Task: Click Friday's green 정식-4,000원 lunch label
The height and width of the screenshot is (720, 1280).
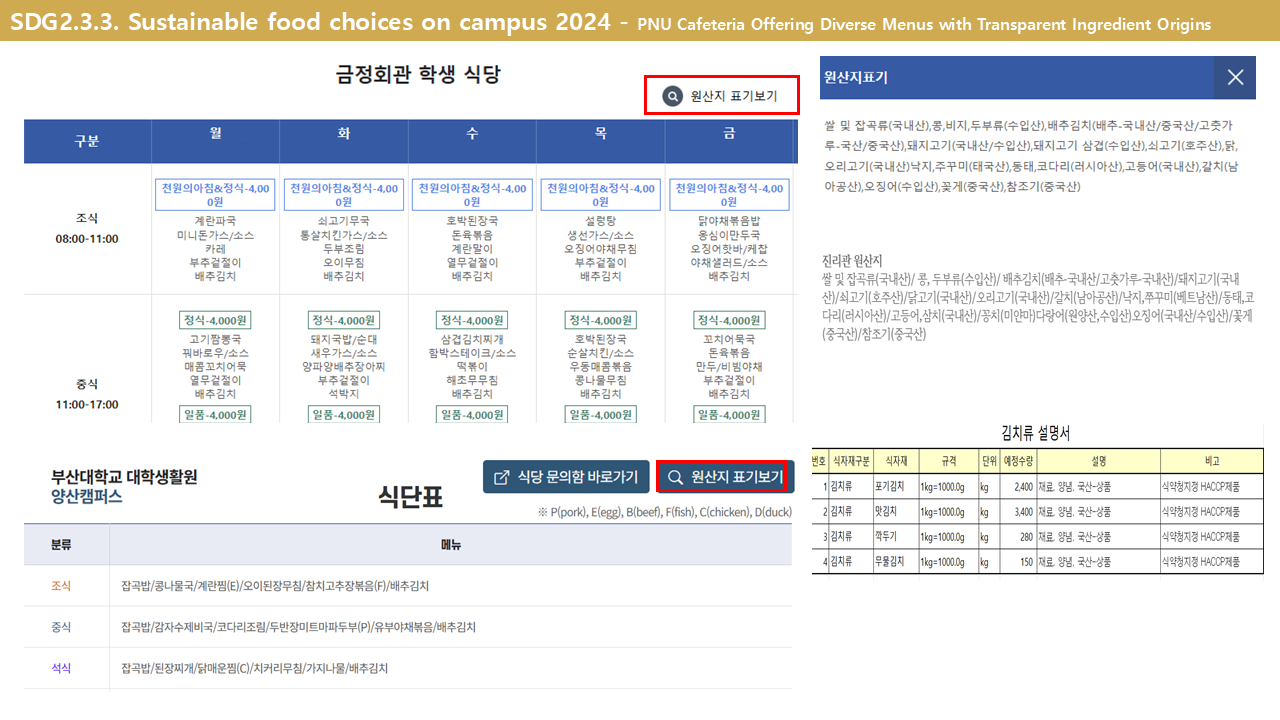Action: (x=729, y=320)
